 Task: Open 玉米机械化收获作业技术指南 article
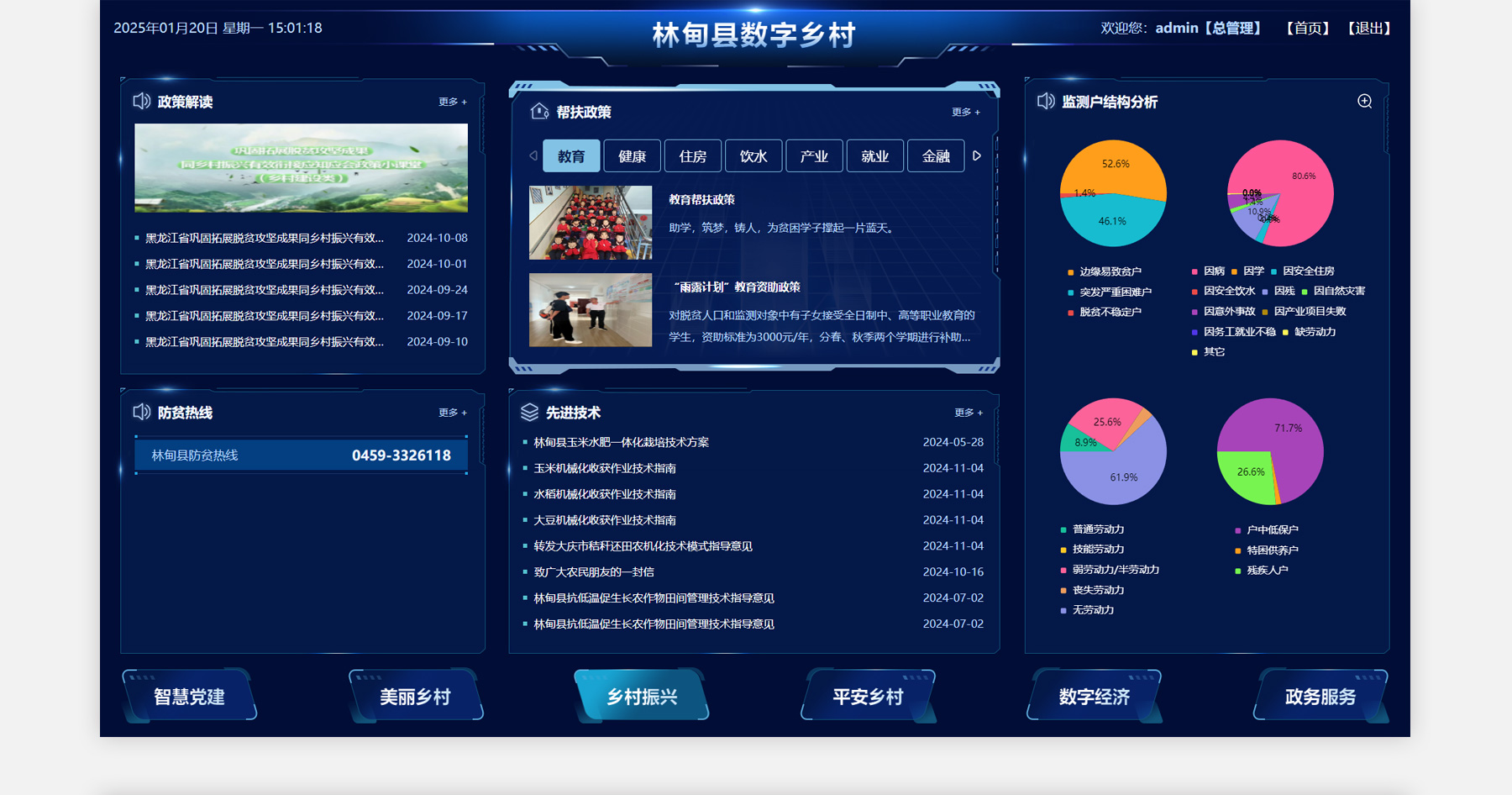(605, 468)
